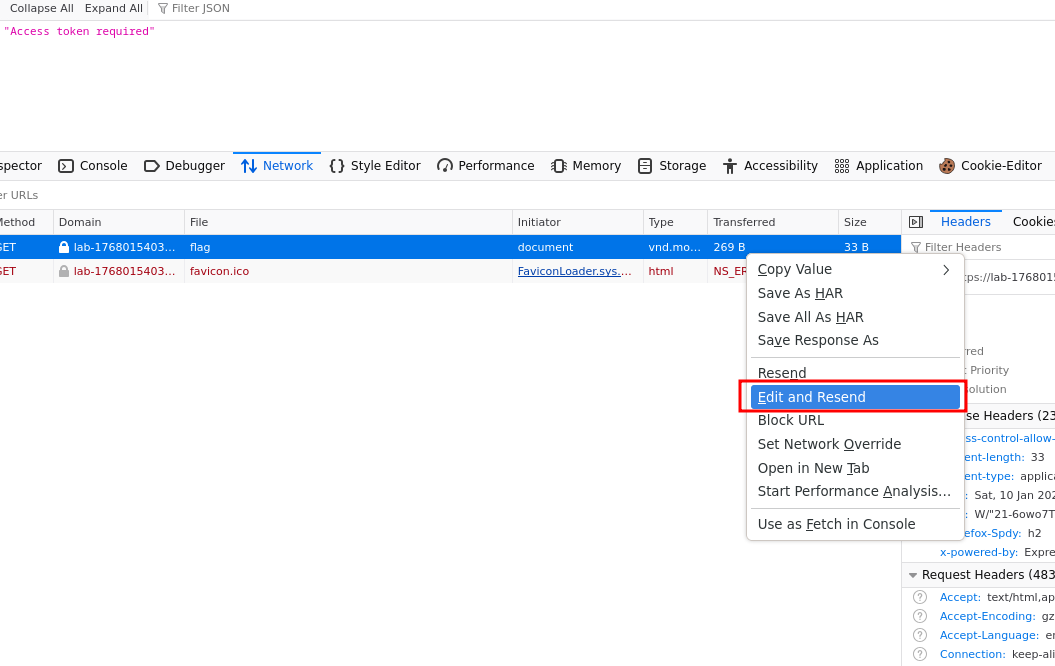The image size is (1055, 666).
Task: Open the Storage panel tab
Action: pos(672,165)
